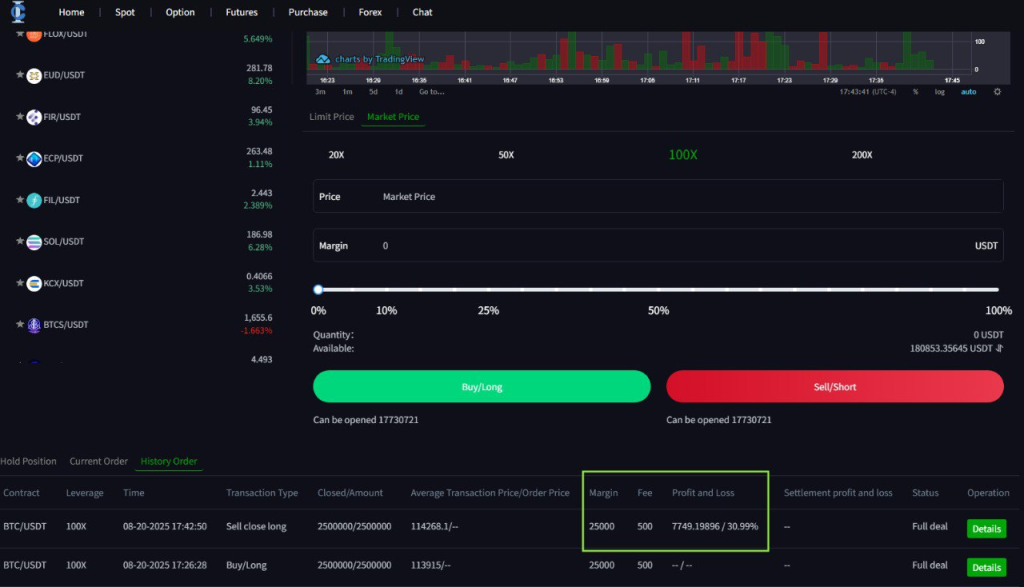
Task: Click the transfer icon beside available balance
Action: [x=999, y=348]
